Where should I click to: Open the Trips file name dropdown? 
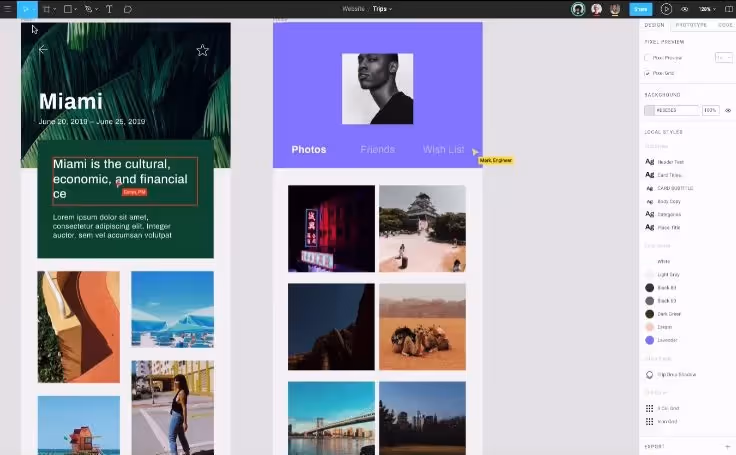tap(383, 9)
